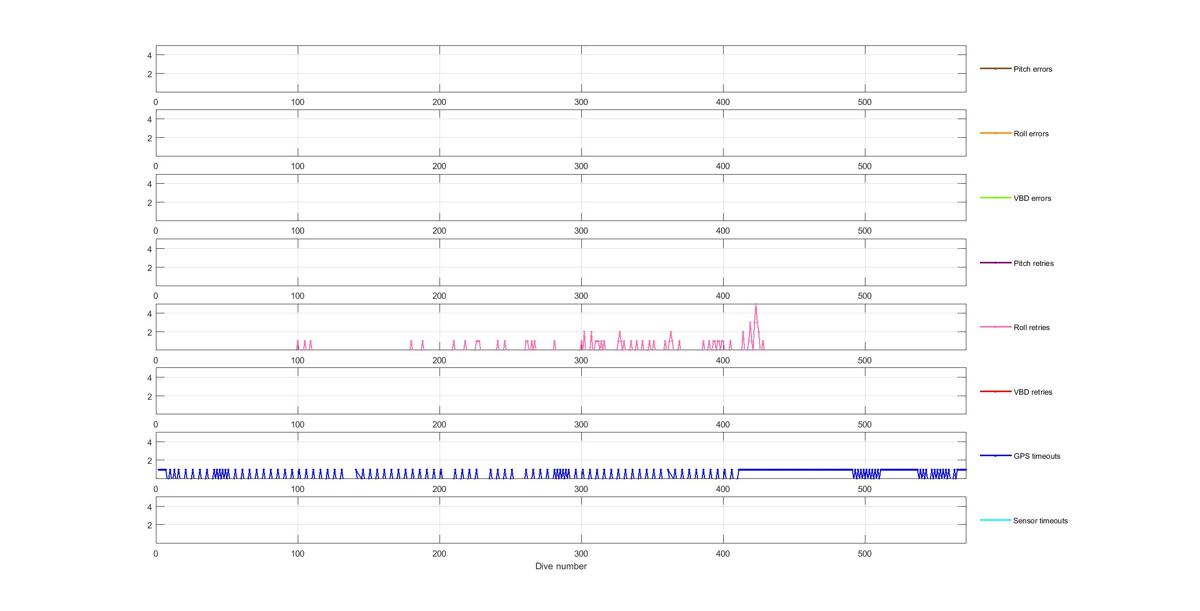Viewport: 1200px width, 611px height.
Task: Click the Pitch errors legend label
Action: pos(1032,69)
